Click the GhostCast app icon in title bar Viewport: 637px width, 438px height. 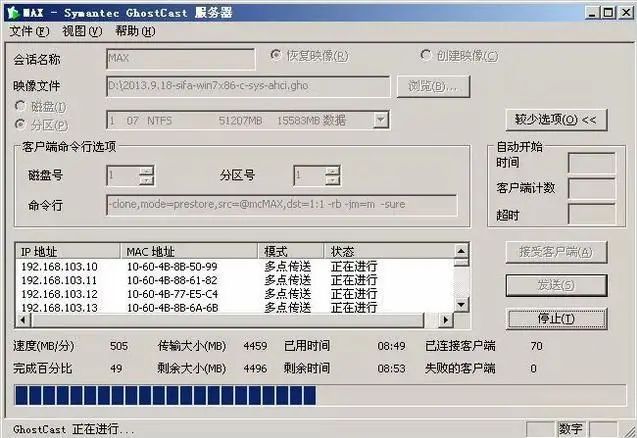point(10,11)
